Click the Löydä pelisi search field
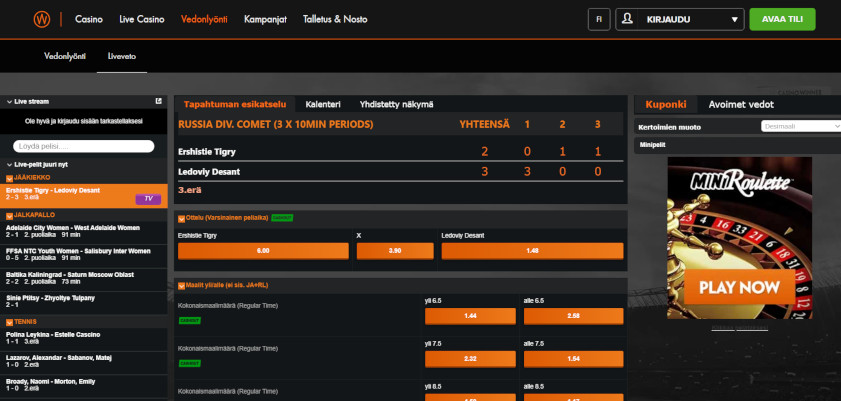This screenshot has height=401, width=841. [x=84, y=146]
